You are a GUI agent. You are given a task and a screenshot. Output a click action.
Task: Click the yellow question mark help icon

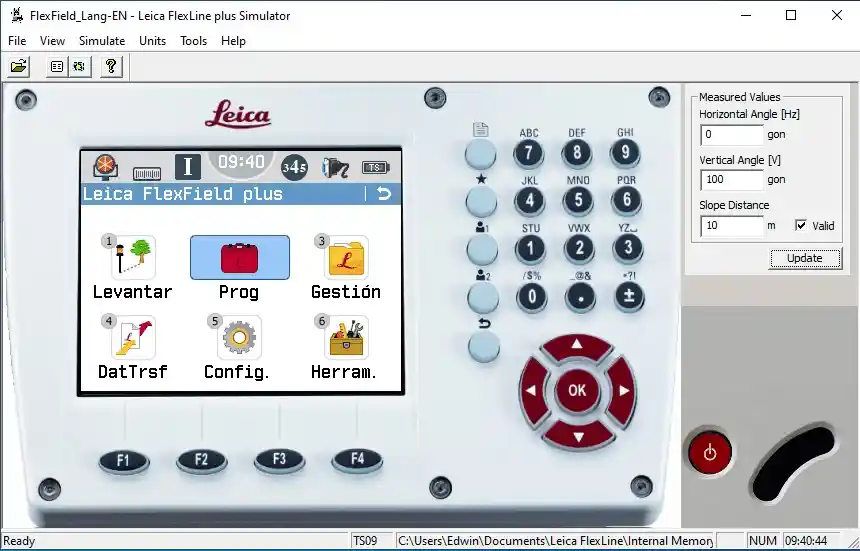111,67
